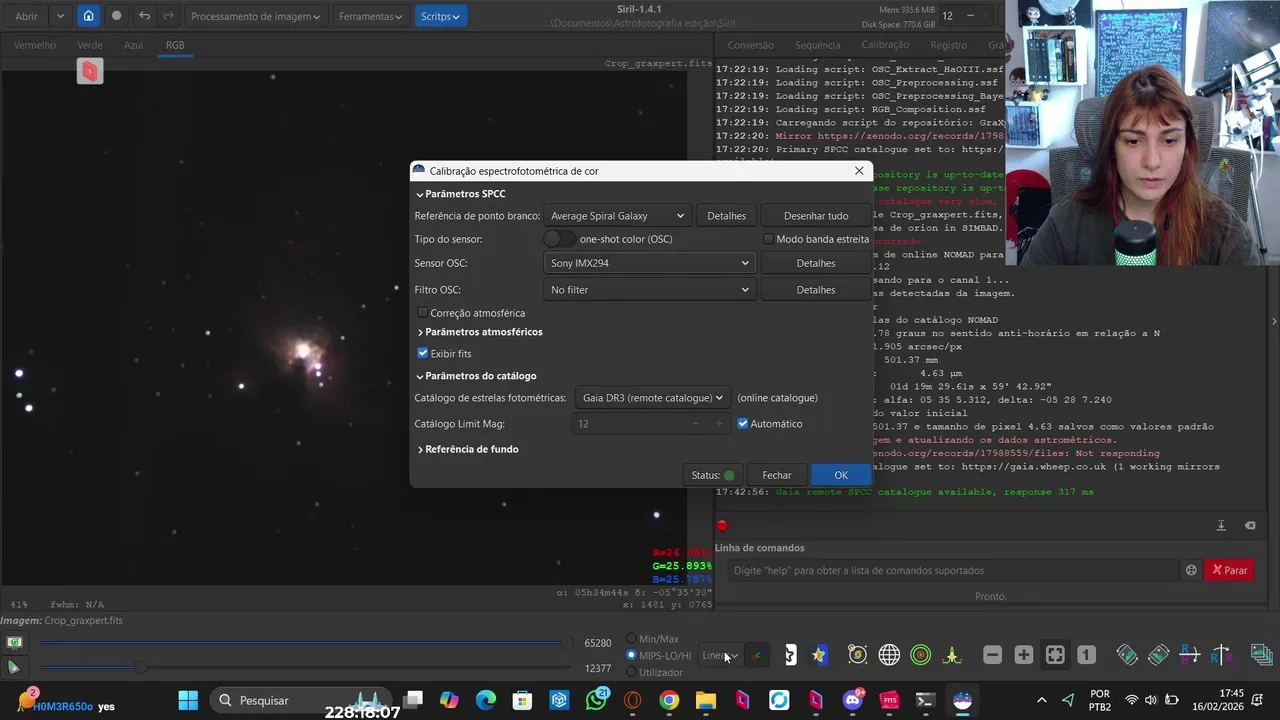Open the Filtro OSC No filter dropdown
The width and height of the screenshot is (1280, 720).
click(x=649, y=290)
